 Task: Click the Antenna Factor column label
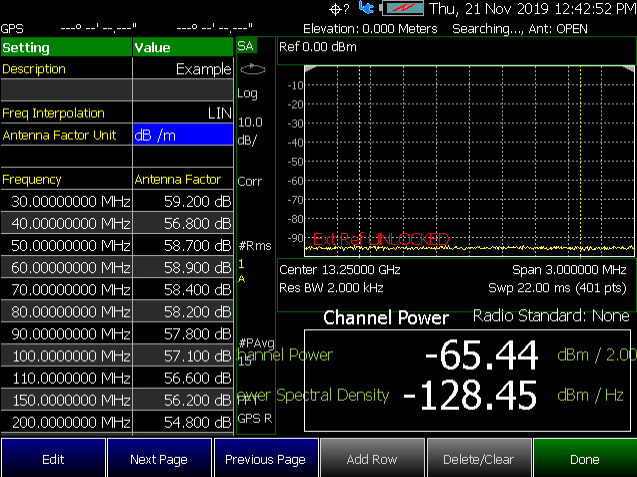click(x=178, y=179)
